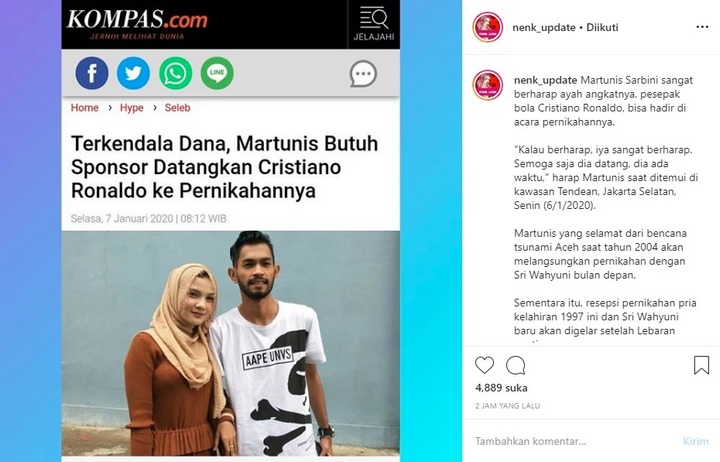The image size is (720, 462).
Task: Focus the Tambahkan komentar input field
Action: click(574, 441)
